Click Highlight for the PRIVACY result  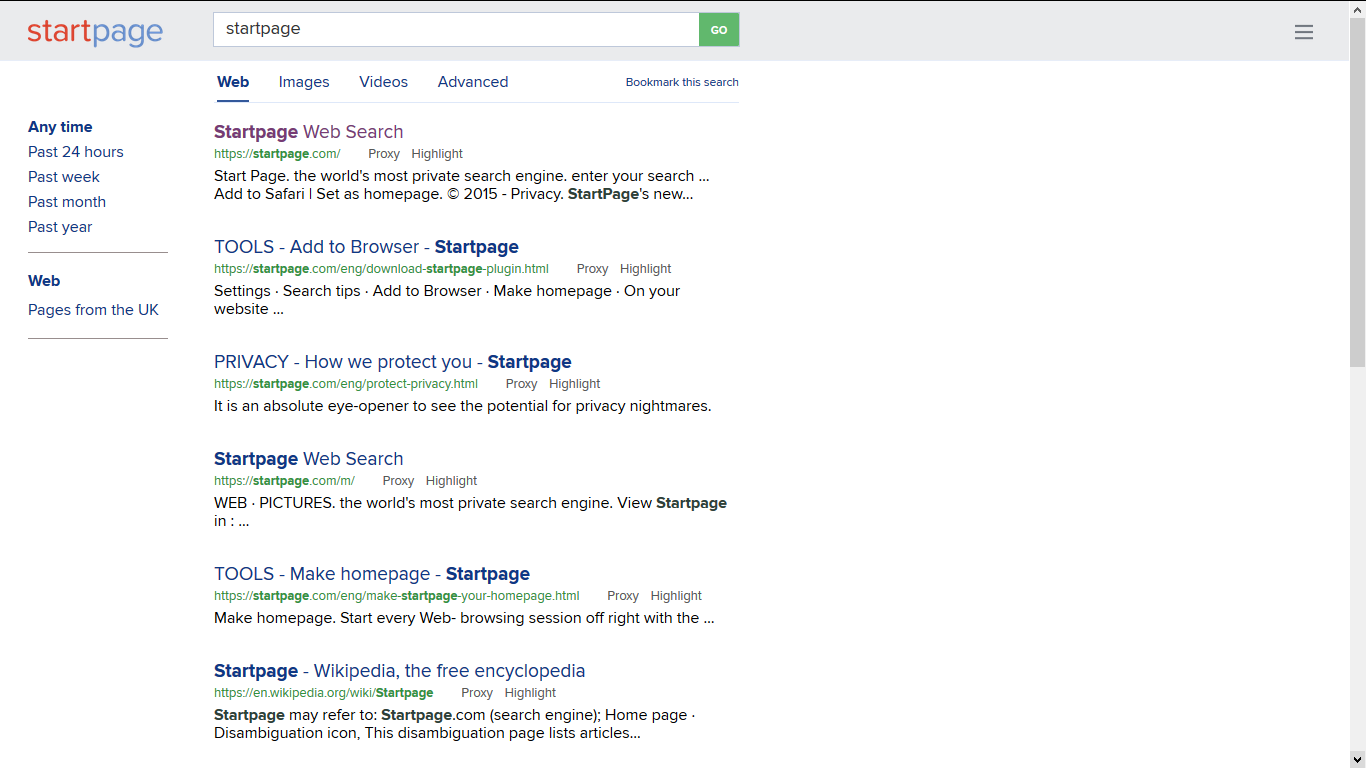point(574,384)
